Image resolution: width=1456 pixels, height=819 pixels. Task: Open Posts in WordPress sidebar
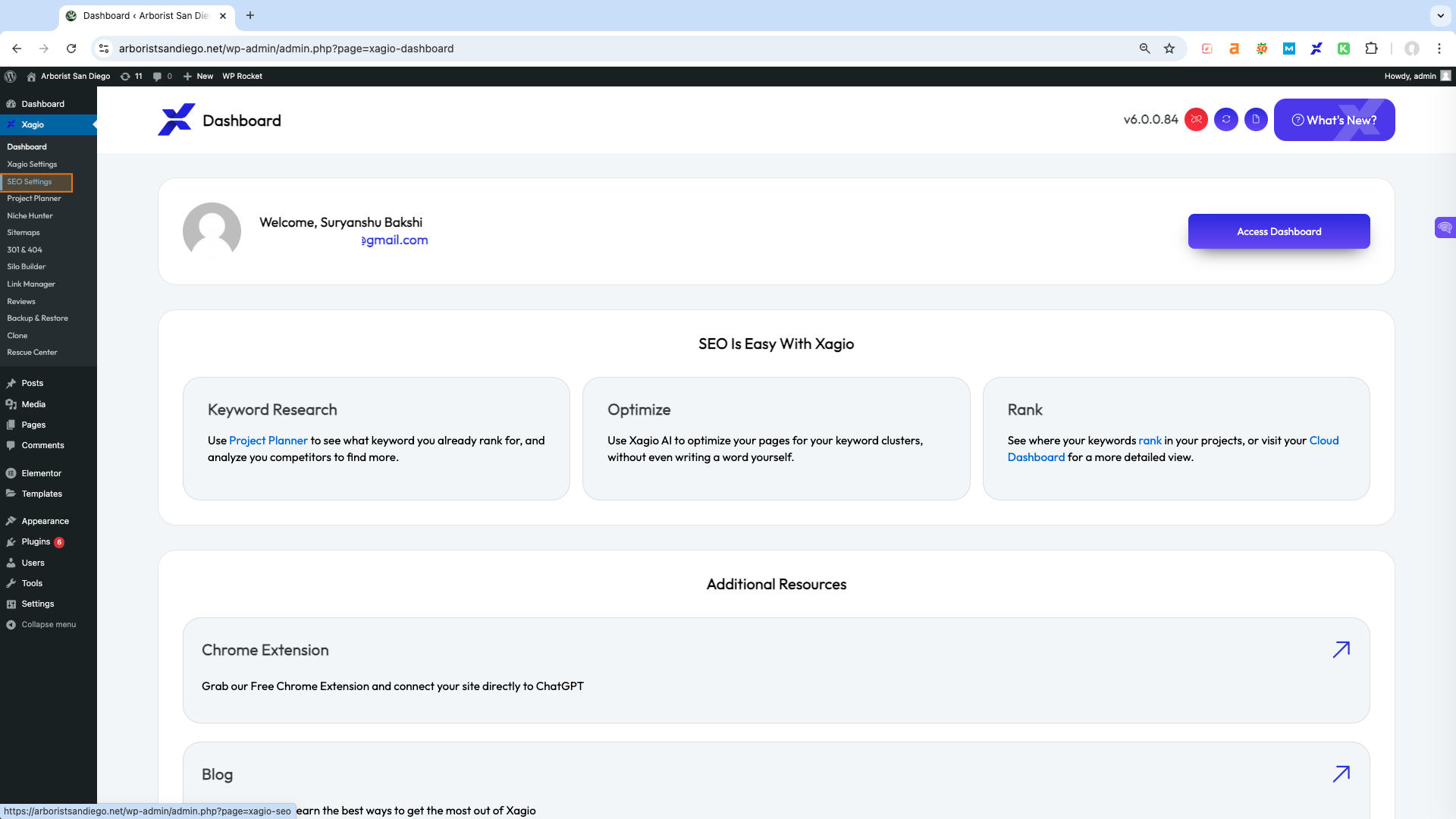pyautogui.click(x=33, y=383)
